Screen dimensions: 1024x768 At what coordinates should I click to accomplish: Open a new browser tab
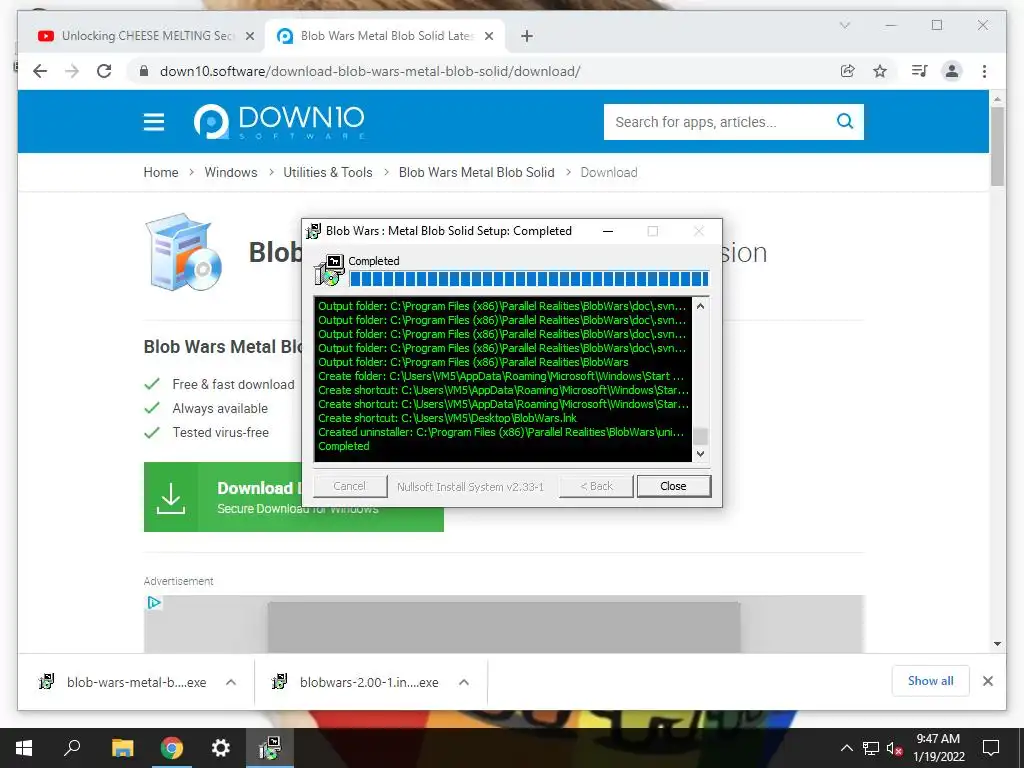tap(527, 36)
